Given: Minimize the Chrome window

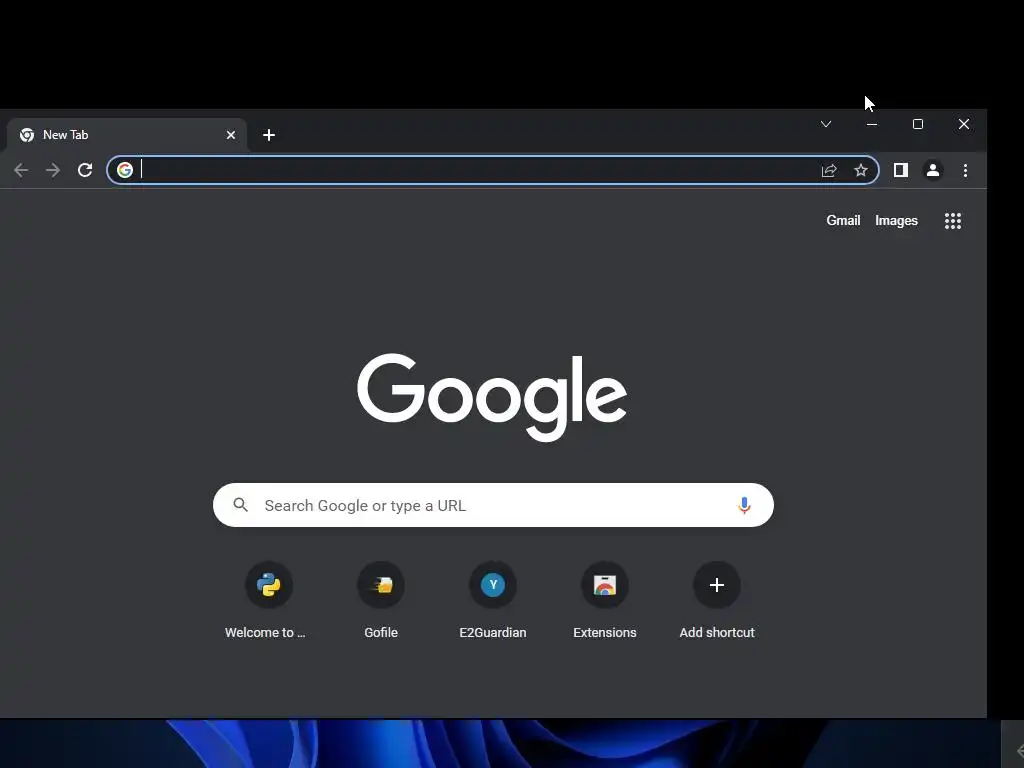Looking at the screenshot, I should click(872, 124).
